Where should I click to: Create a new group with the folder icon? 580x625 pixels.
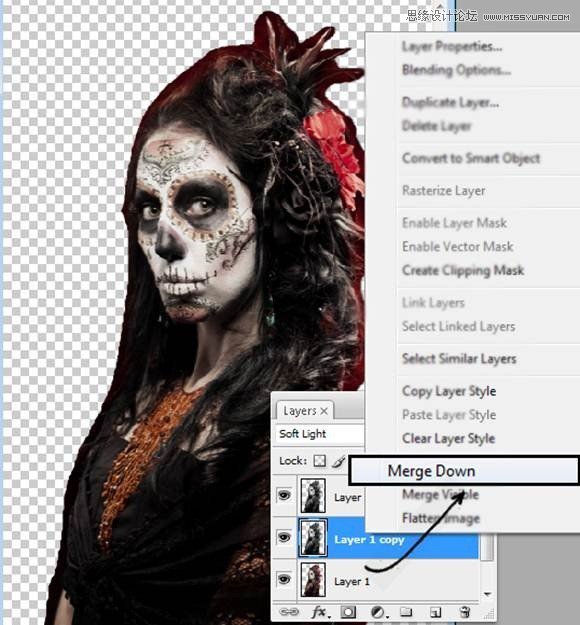point(406,612)
